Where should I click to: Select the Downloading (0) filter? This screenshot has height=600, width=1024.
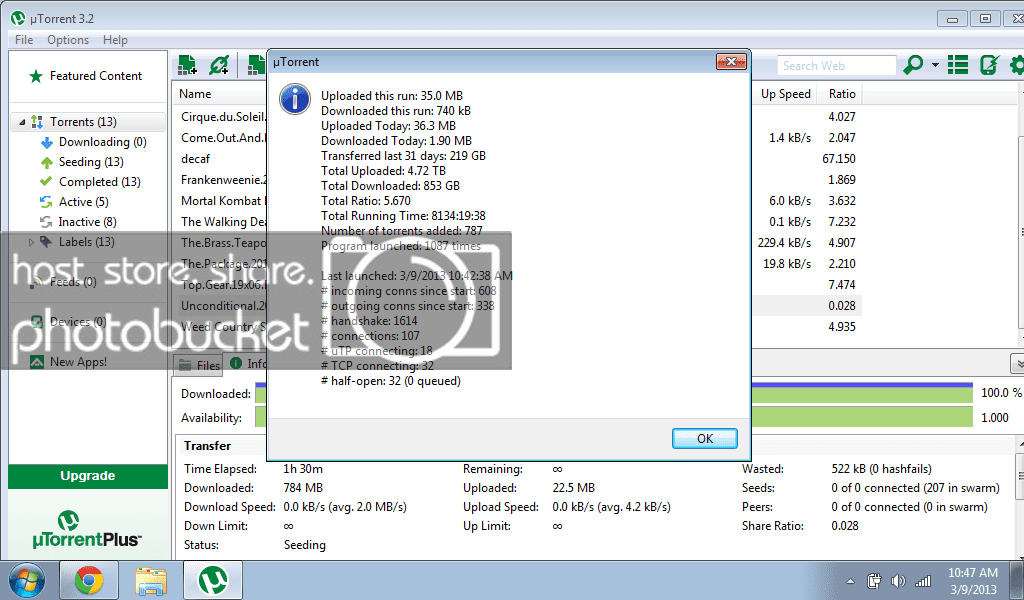pos(103,142)
